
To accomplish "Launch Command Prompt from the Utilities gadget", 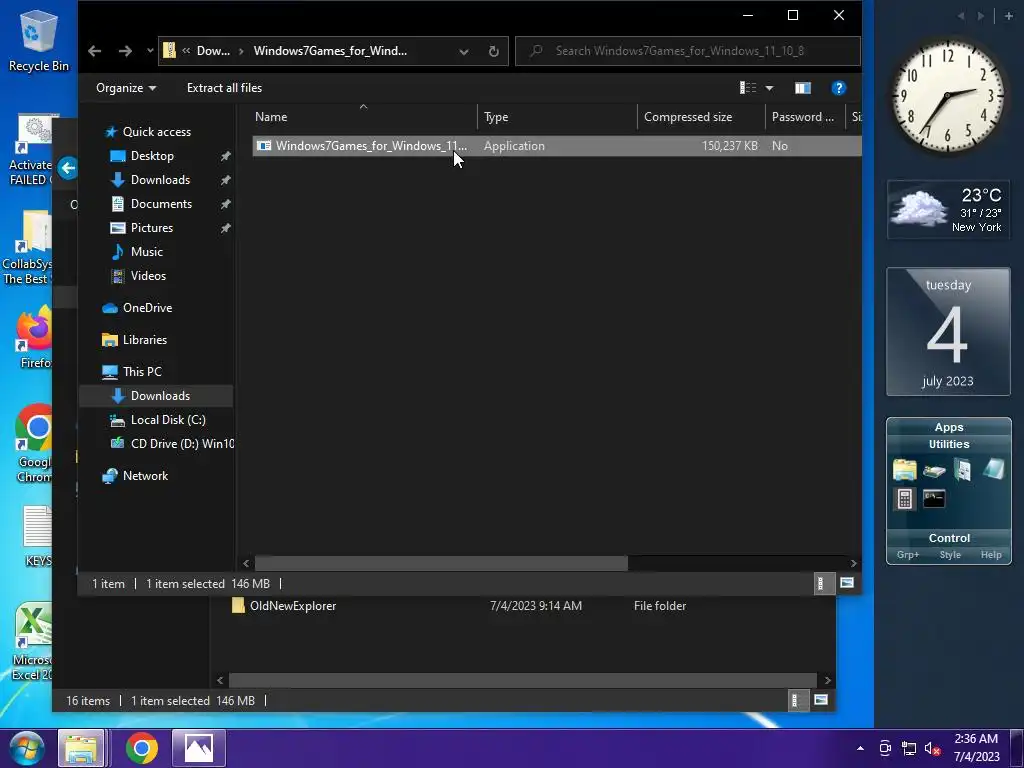I will [934, 499].
